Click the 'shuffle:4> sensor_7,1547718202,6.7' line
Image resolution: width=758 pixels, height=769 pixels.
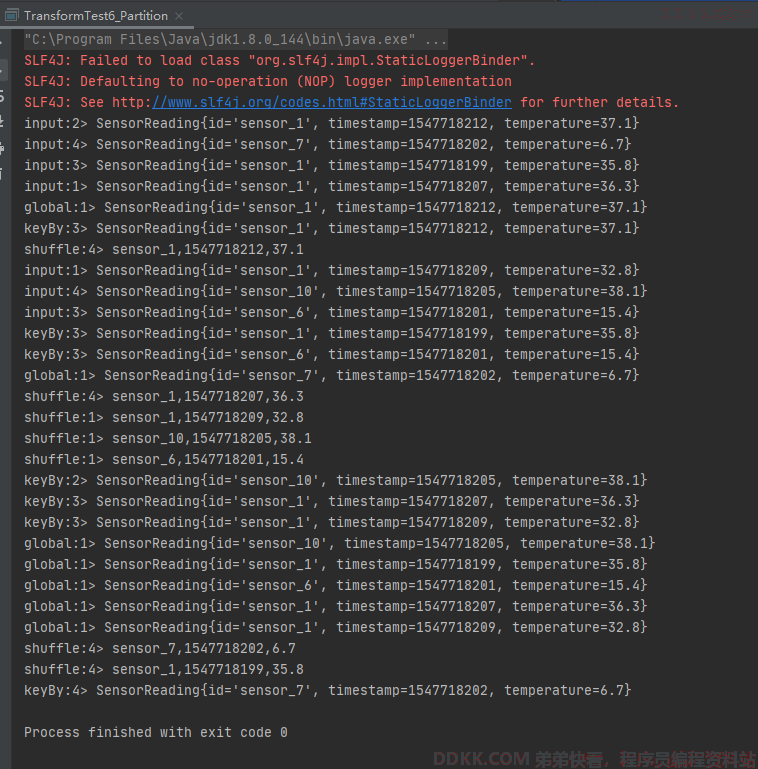pyautogui.click(x=160, y=648)
